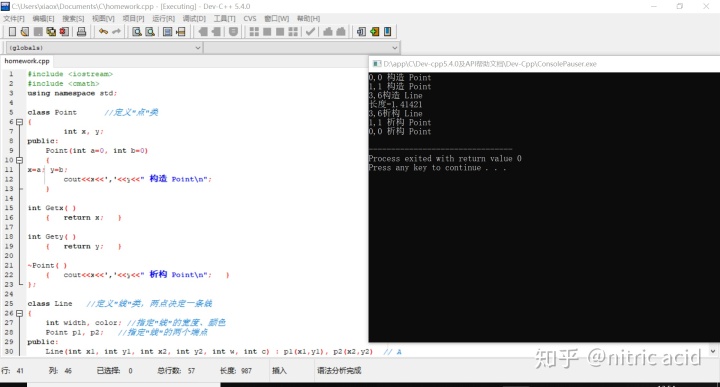The image size is (720, 387).
Task: Collapse the code fold at line 26
Action: (x=19, y=313)
